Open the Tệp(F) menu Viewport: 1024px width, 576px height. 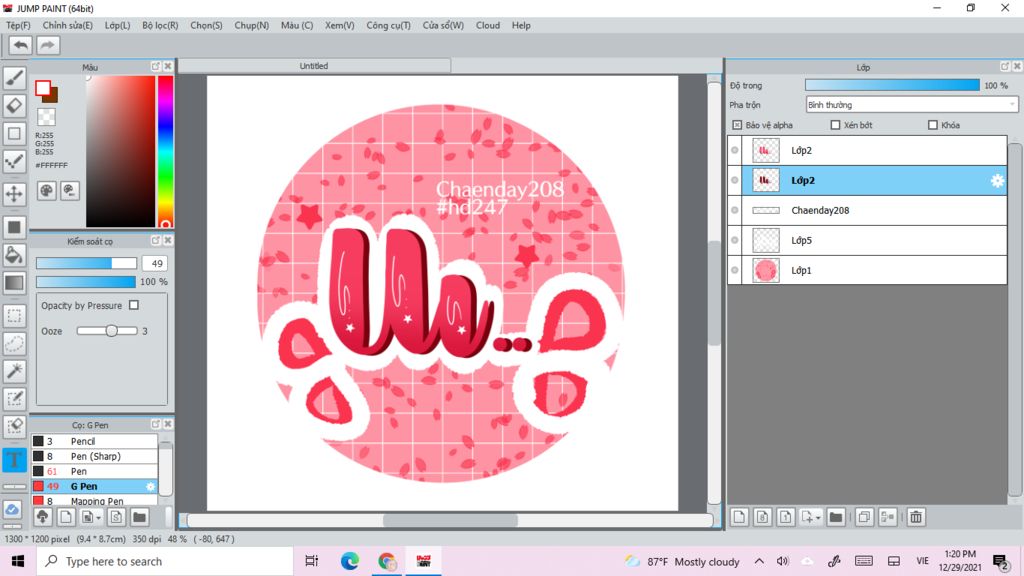(18, 25)
